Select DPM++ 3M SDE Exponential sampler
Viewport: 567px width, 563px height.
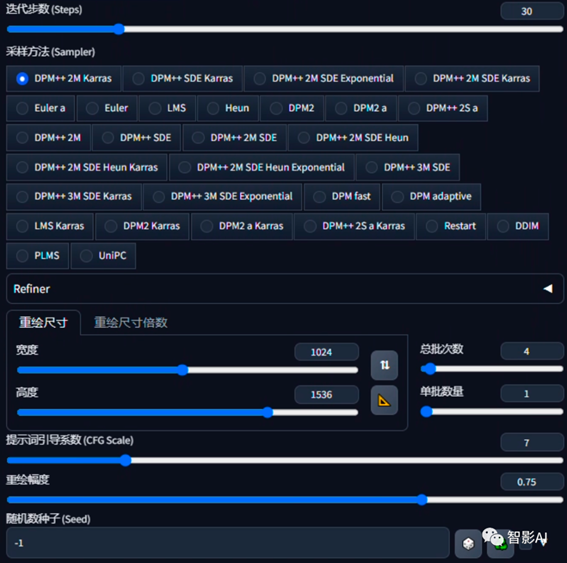223,196
